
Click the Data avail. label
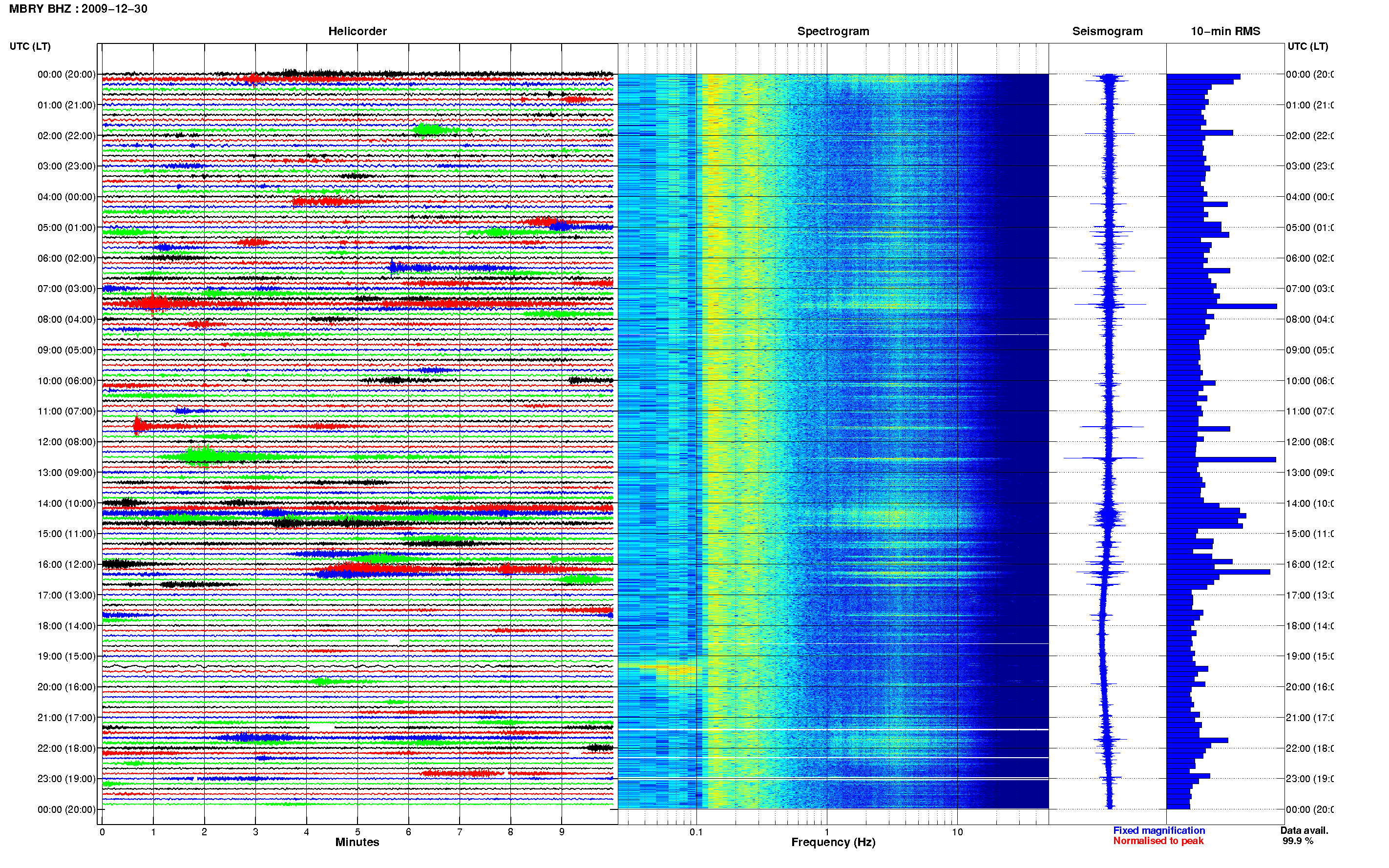click(x=1304, y=830)
